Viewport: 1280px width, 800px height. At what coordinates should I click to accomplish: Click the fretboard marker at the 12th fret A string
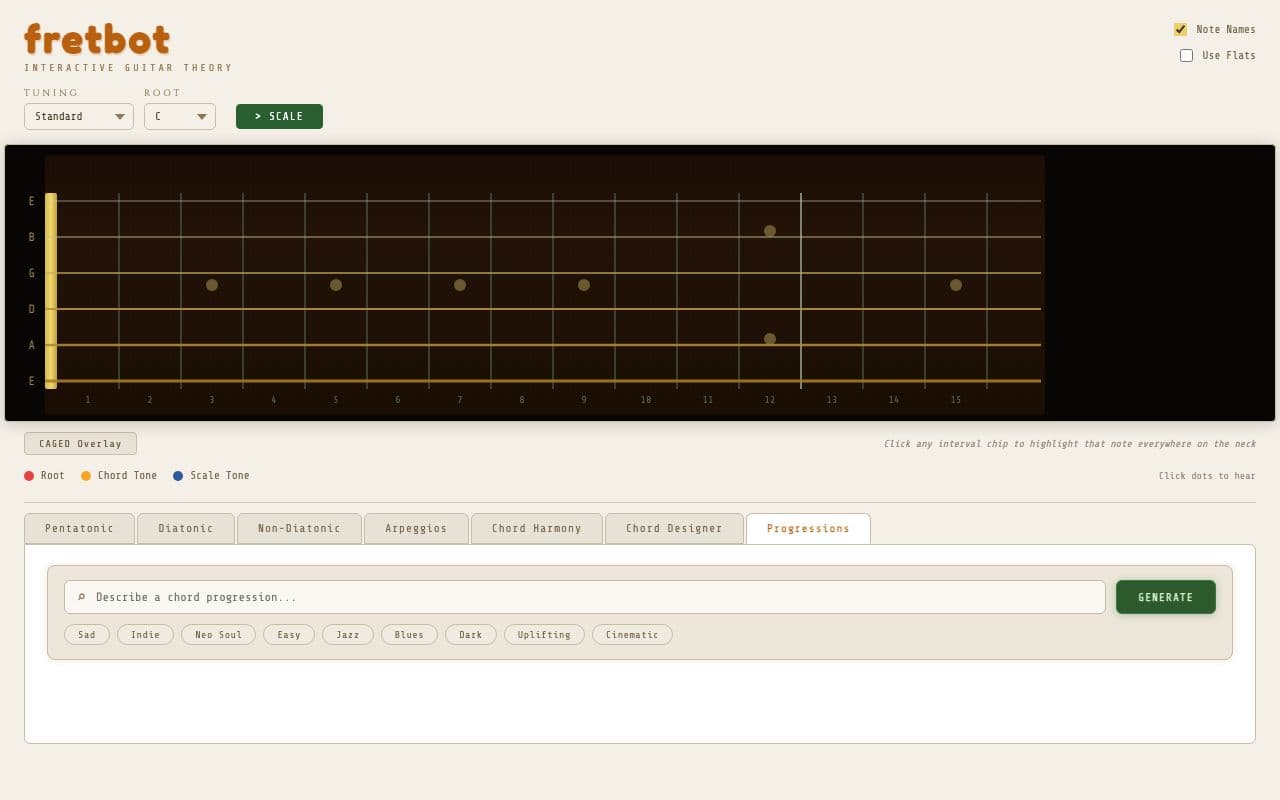pos(770,339)
